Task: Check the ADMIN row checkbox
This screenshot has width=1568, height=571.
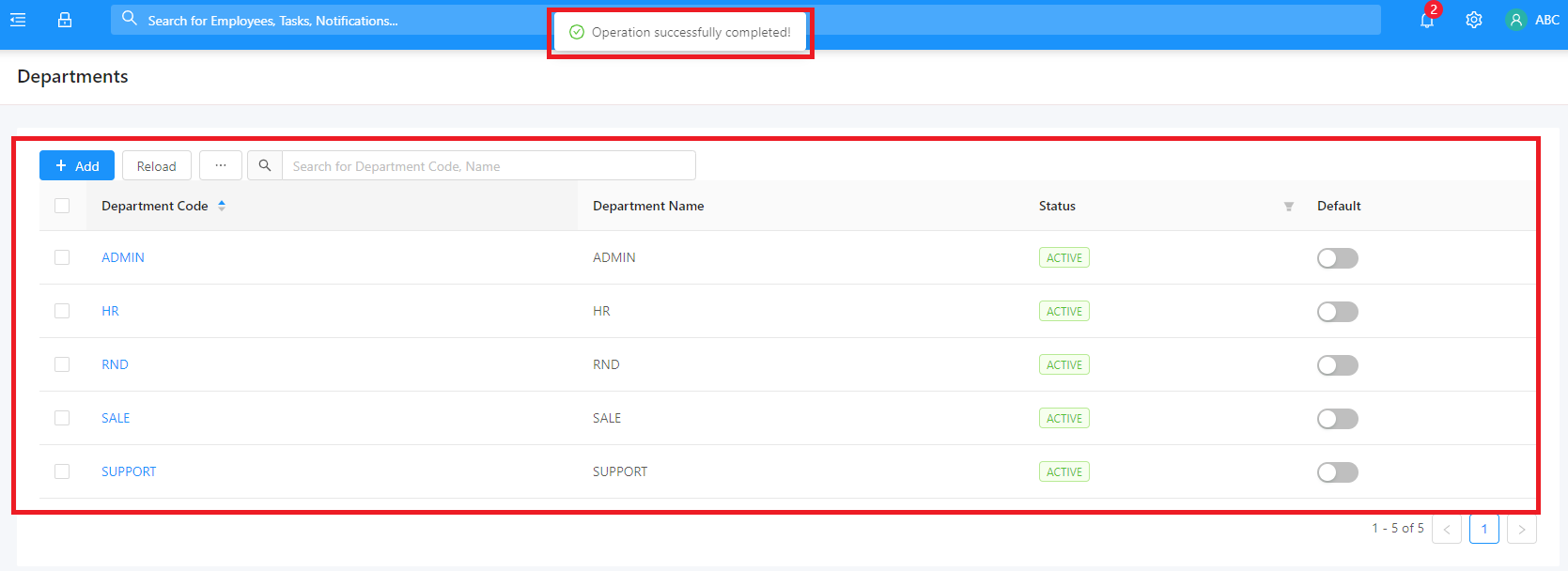Action: pos(62,257)
